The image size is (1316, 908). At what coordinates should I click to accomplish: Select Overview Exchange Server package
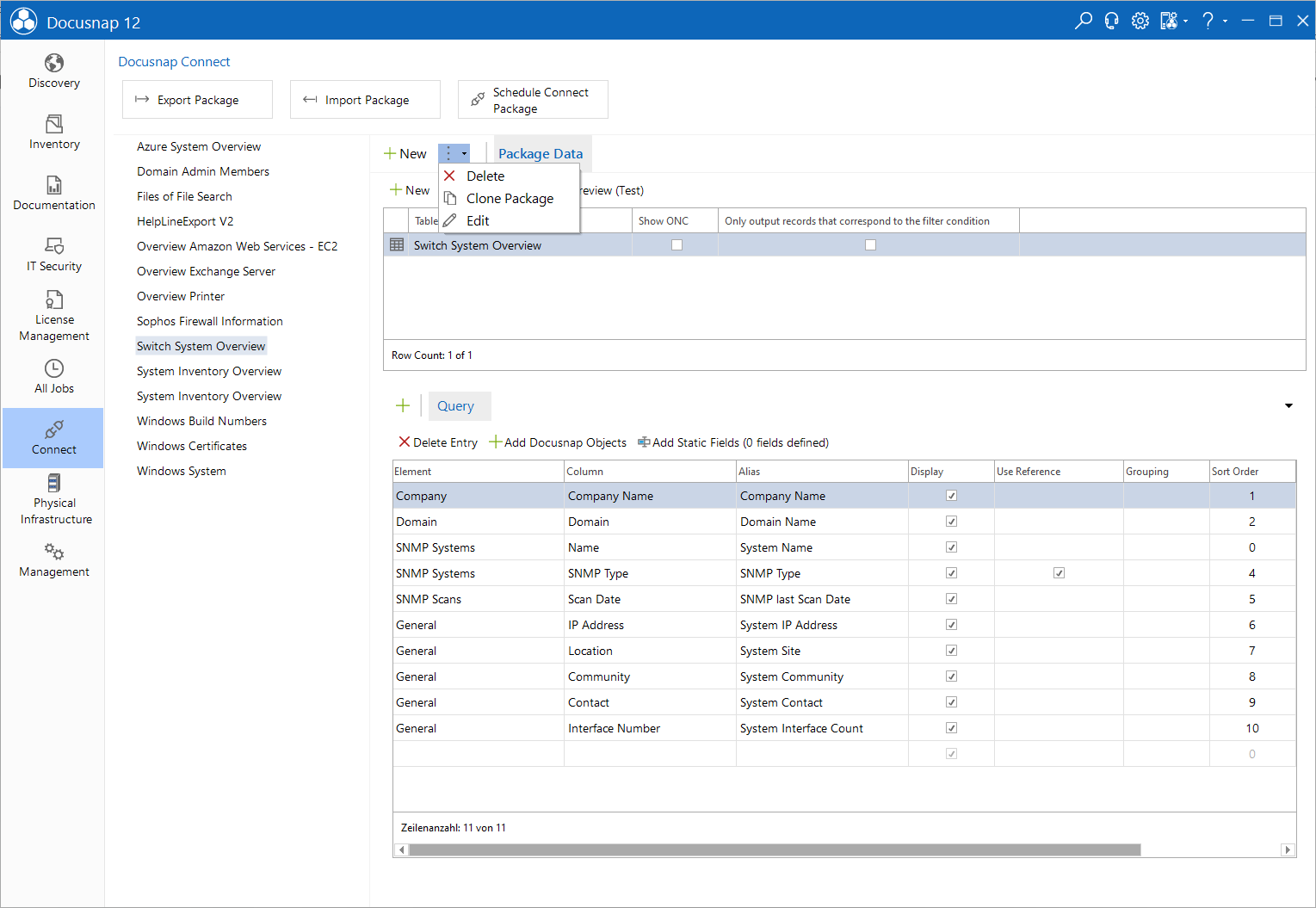206,271
